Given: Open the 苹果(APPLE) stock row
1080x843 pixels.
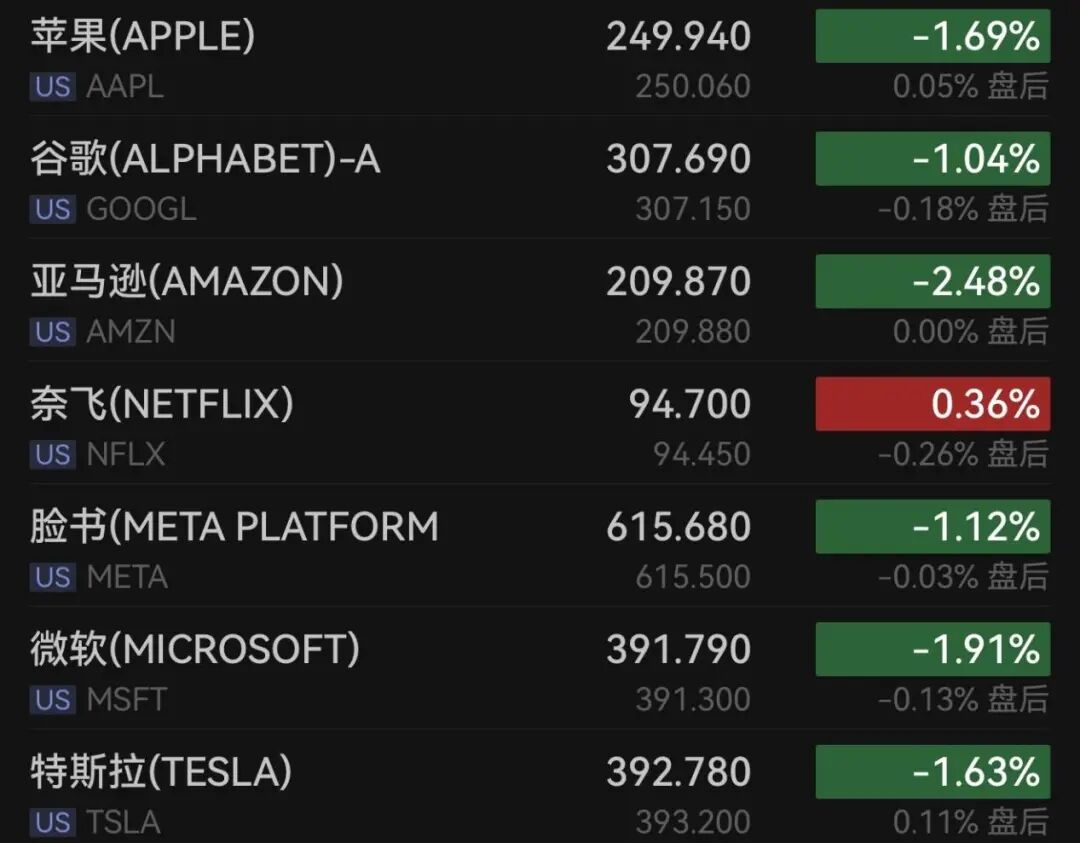Looking at the screenshot, I should click(143, 37).
